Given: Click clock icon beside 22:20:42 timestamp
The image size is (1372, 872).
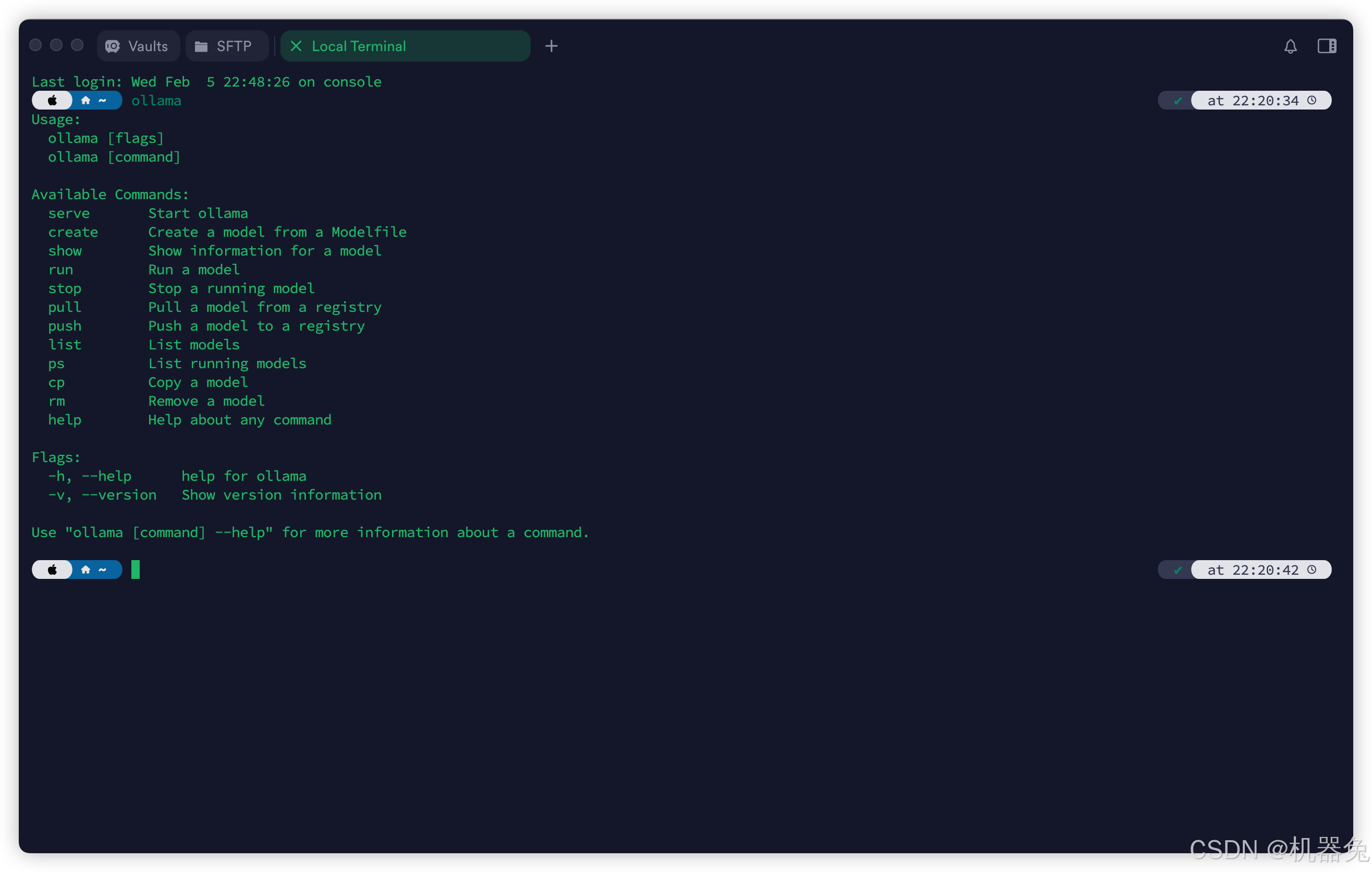Looking at the screenshot, I should (x=1312, y=570).
